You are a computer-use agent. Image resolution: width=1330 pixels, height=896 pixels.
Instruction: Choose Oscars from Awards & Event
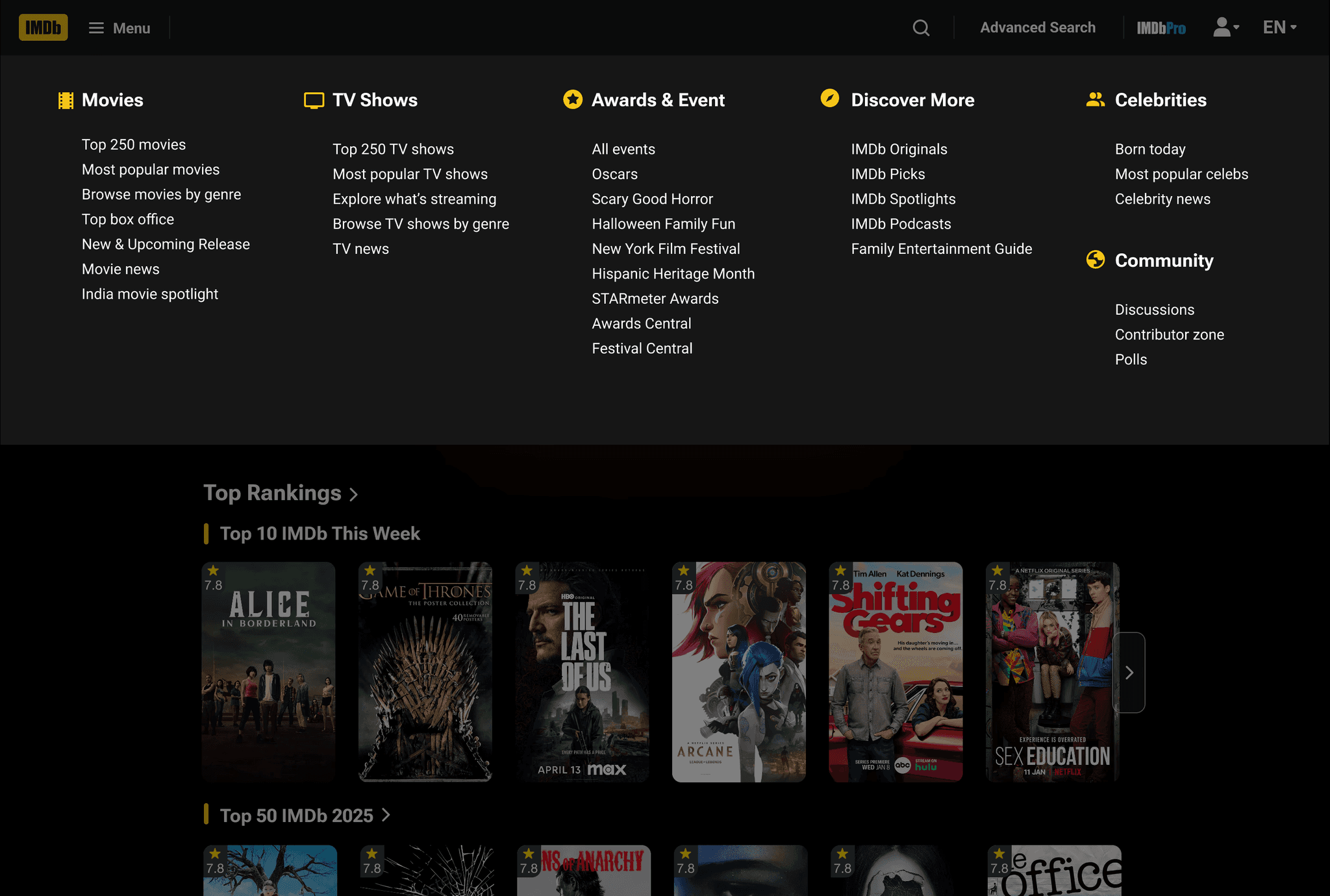click(614, 174)
